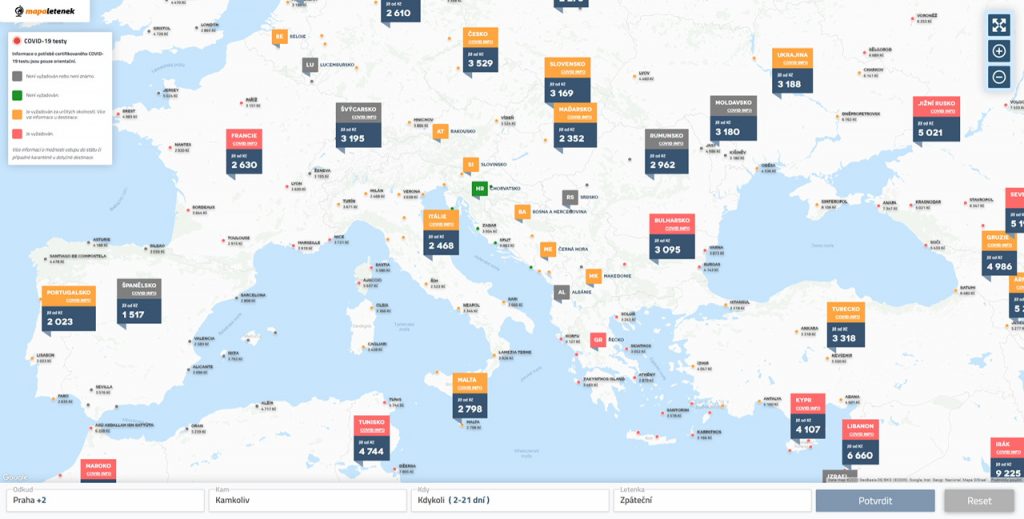Open the Kdy date range selector

tap(508, 500)
